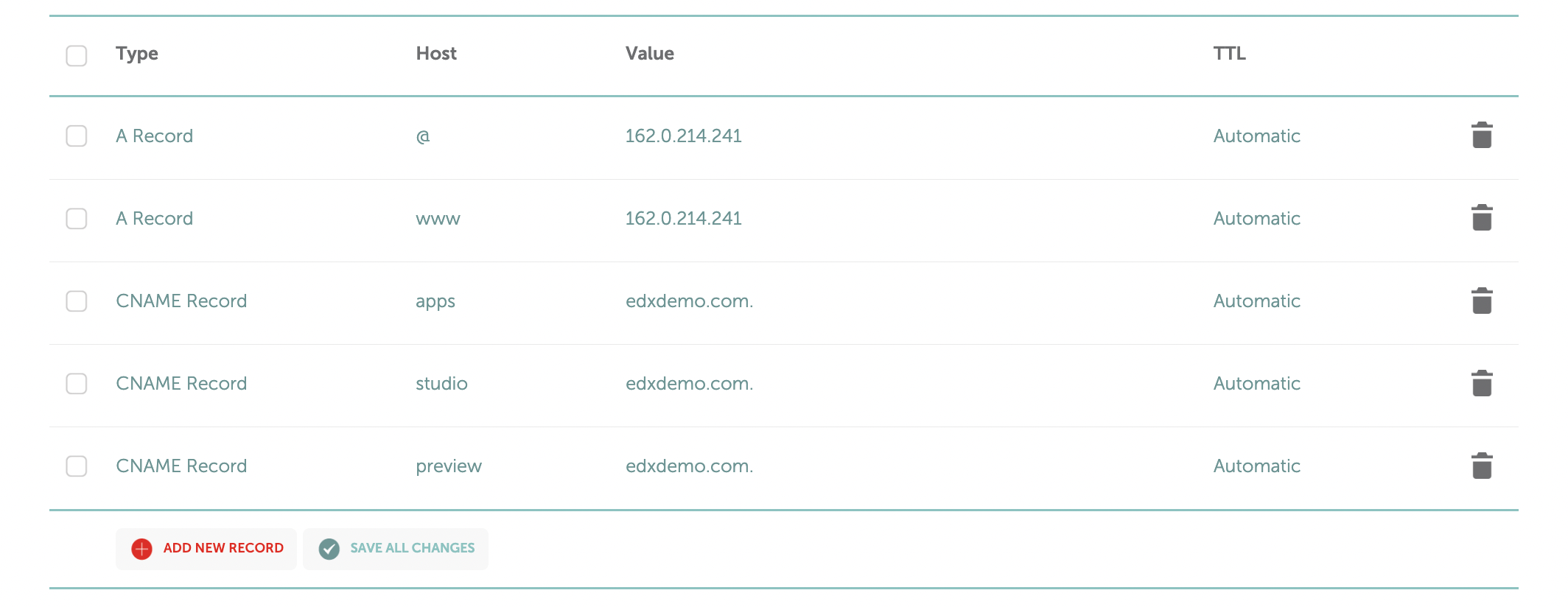The width and height of the screenshot is (1568, 607).
Task: Open the Automatic TTL for studio record
Action: (x=1256, y=384)
